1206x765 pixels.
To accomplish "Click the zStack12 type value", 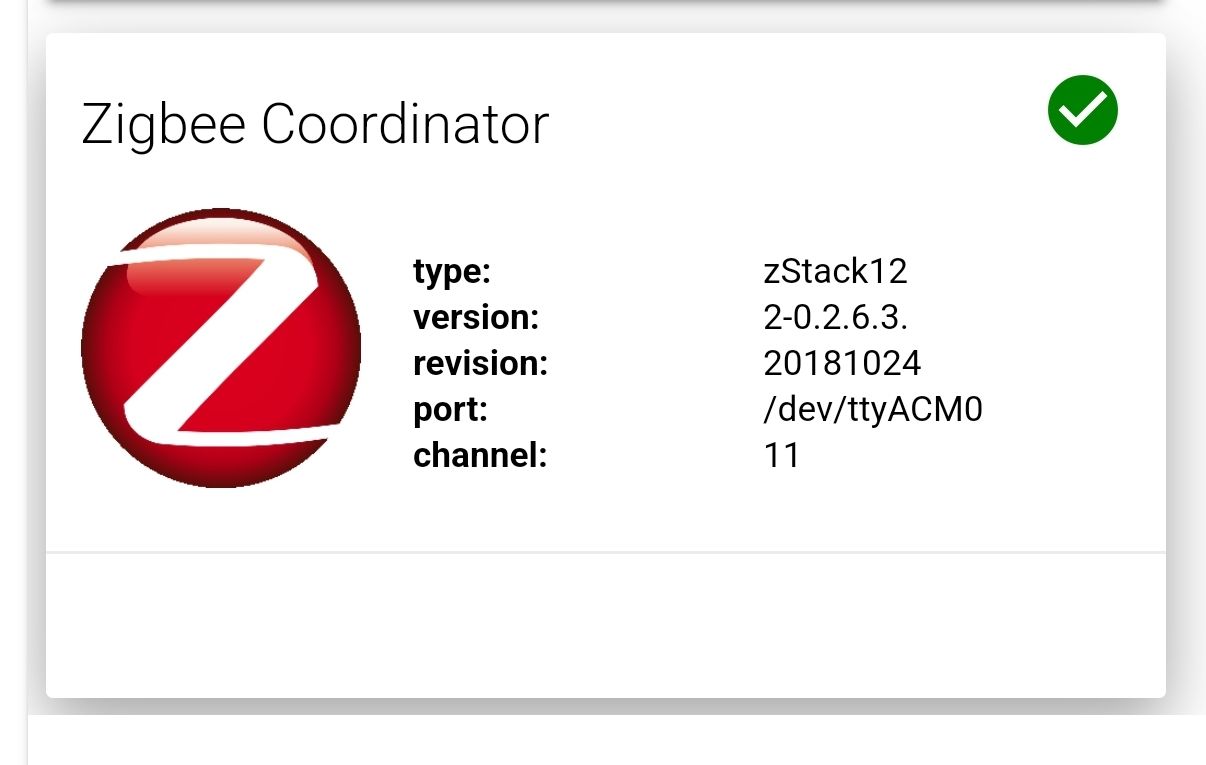I will pos(835,271).
